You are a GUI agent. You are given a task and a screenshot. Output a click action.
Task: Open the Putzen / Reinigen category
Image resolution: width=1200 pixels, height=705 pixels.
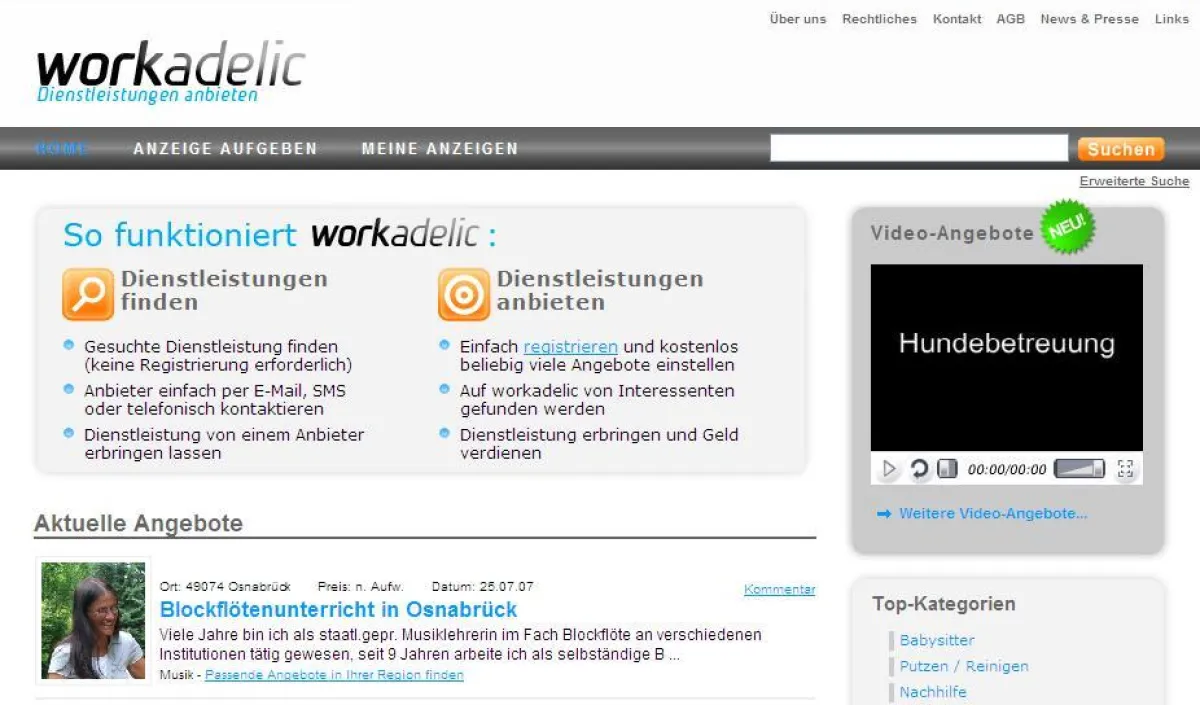(964, 666)
